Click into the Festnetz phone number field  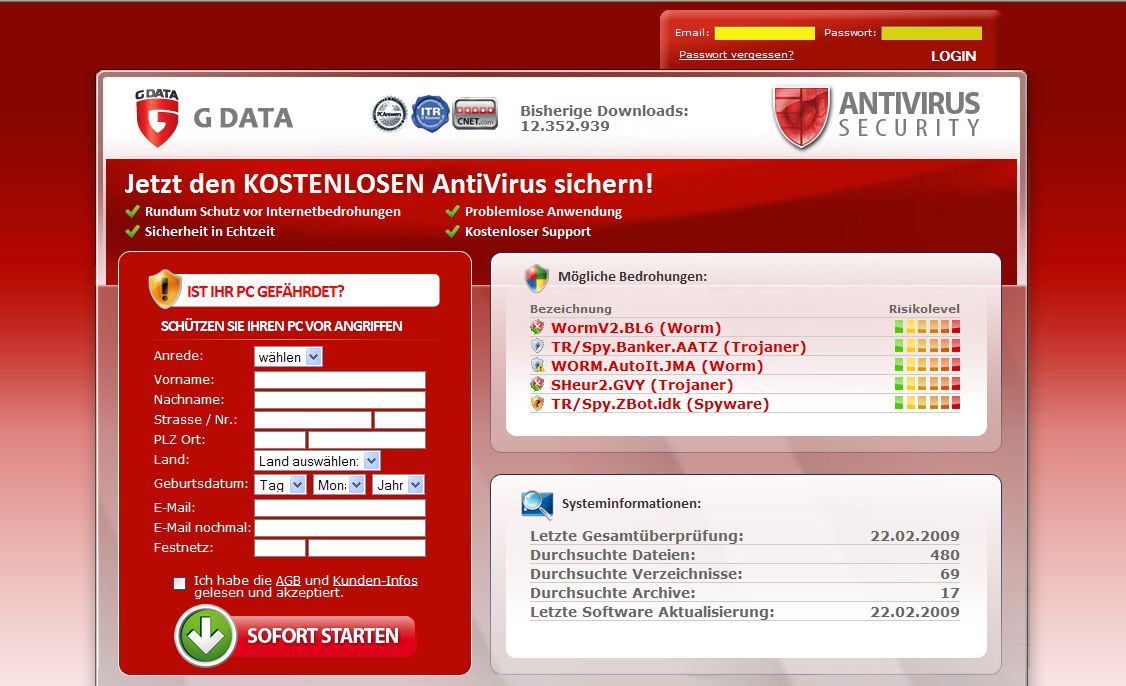pos(367,548)
